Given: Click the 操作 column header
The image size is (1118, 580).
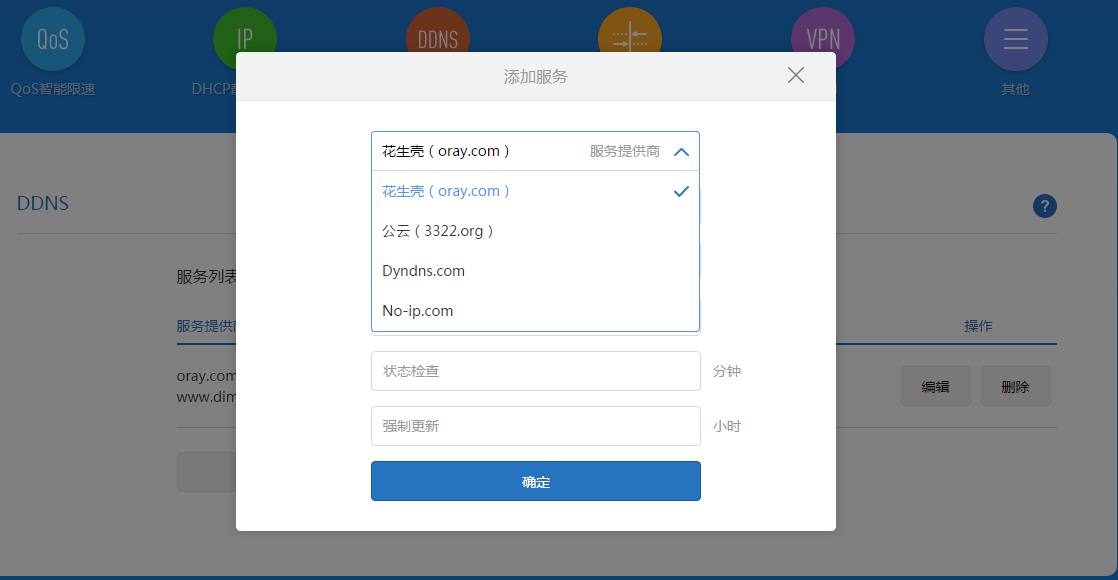Looking at the screenshot, I should [978, 326].
